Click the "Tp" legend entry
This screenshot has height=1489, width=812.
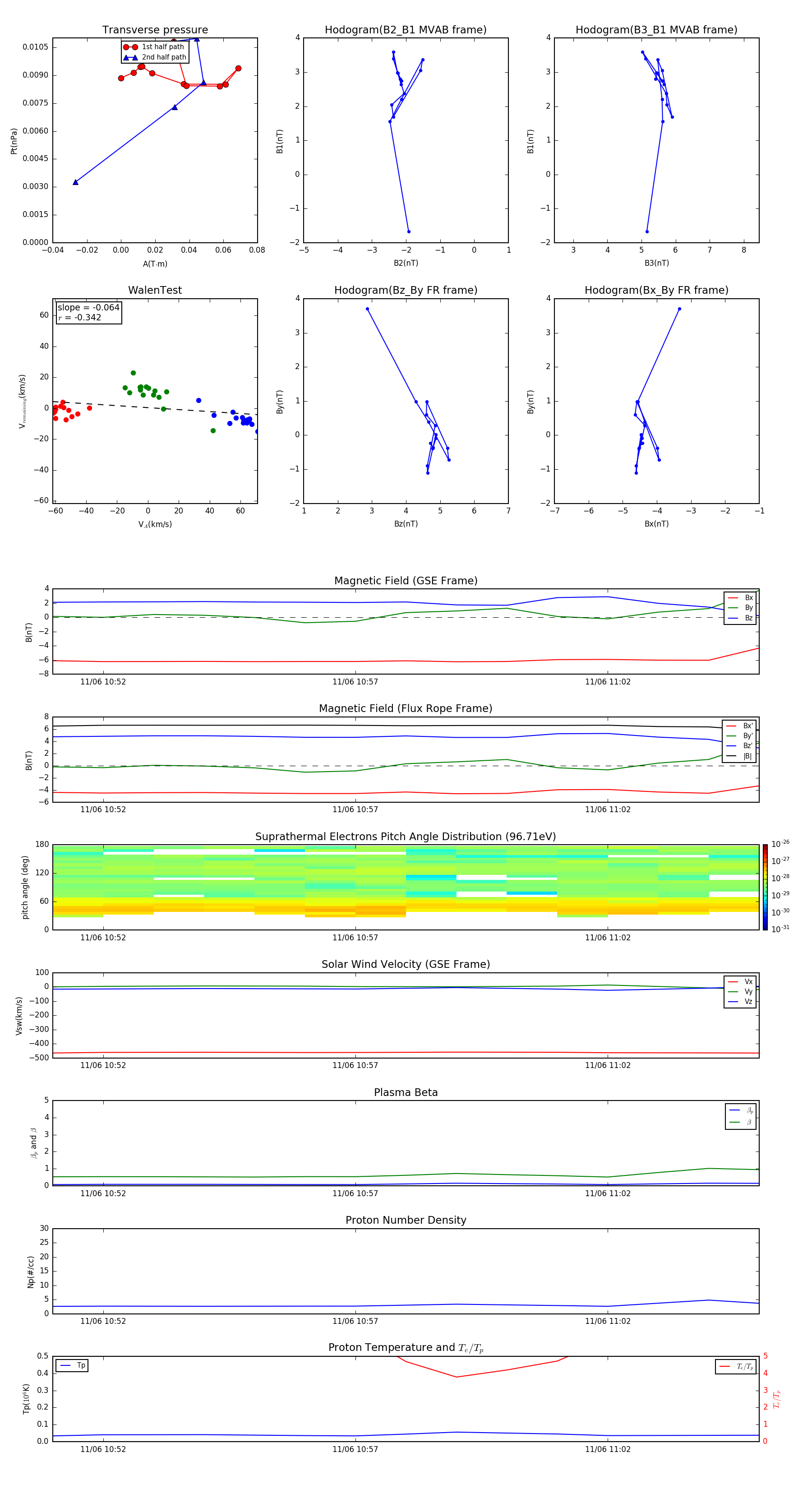[x=72, y=1365]
